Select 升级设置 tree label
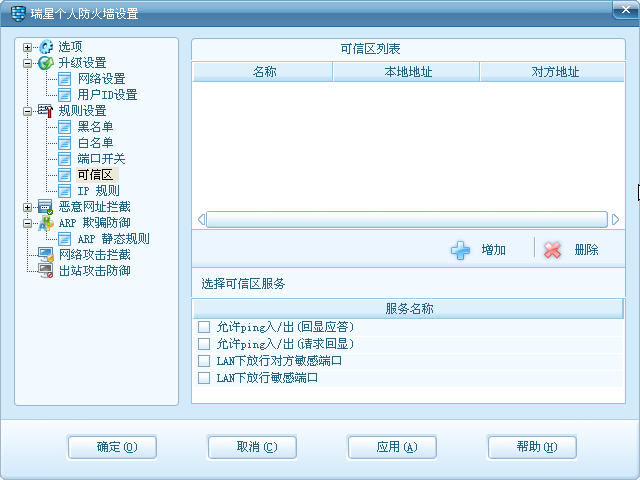Image resolution: width=640 pixels, height=480 pixels. 82,63
